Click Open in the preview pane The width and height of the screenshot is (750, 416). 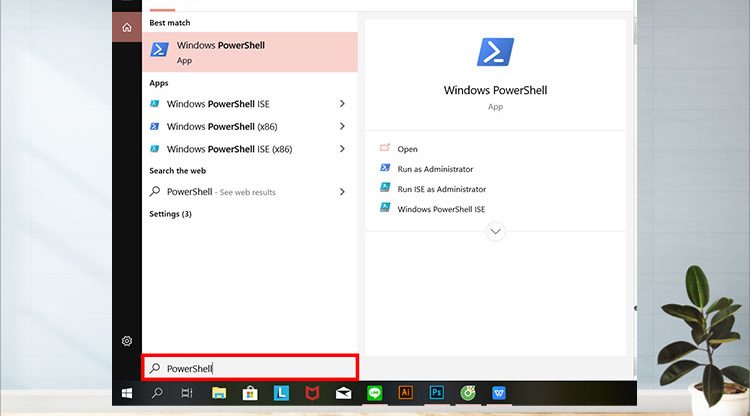(408, 149)
